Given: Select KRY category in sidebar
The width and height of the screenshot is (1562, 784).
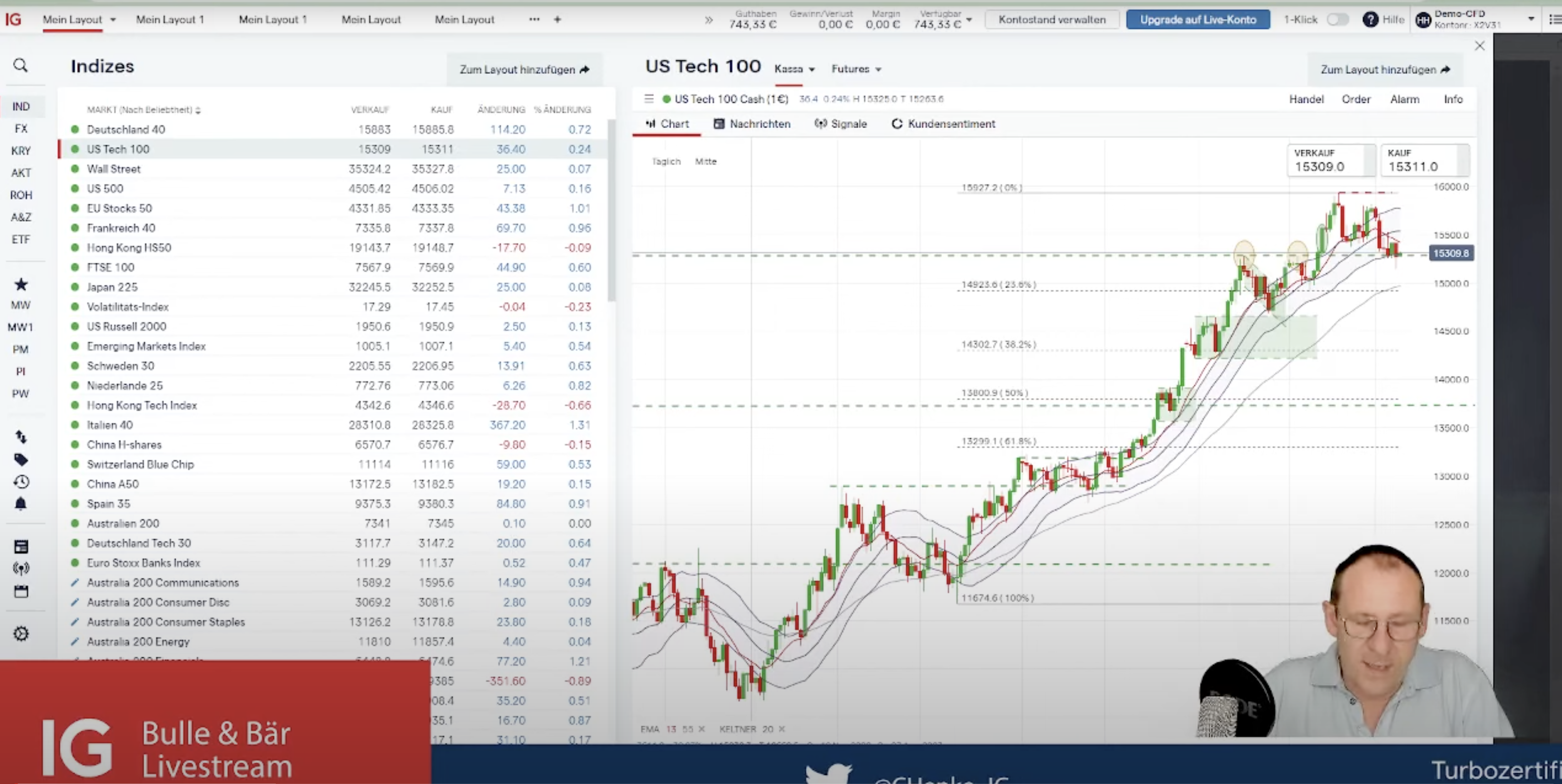Looking at the screenshot, I should 21,151.
